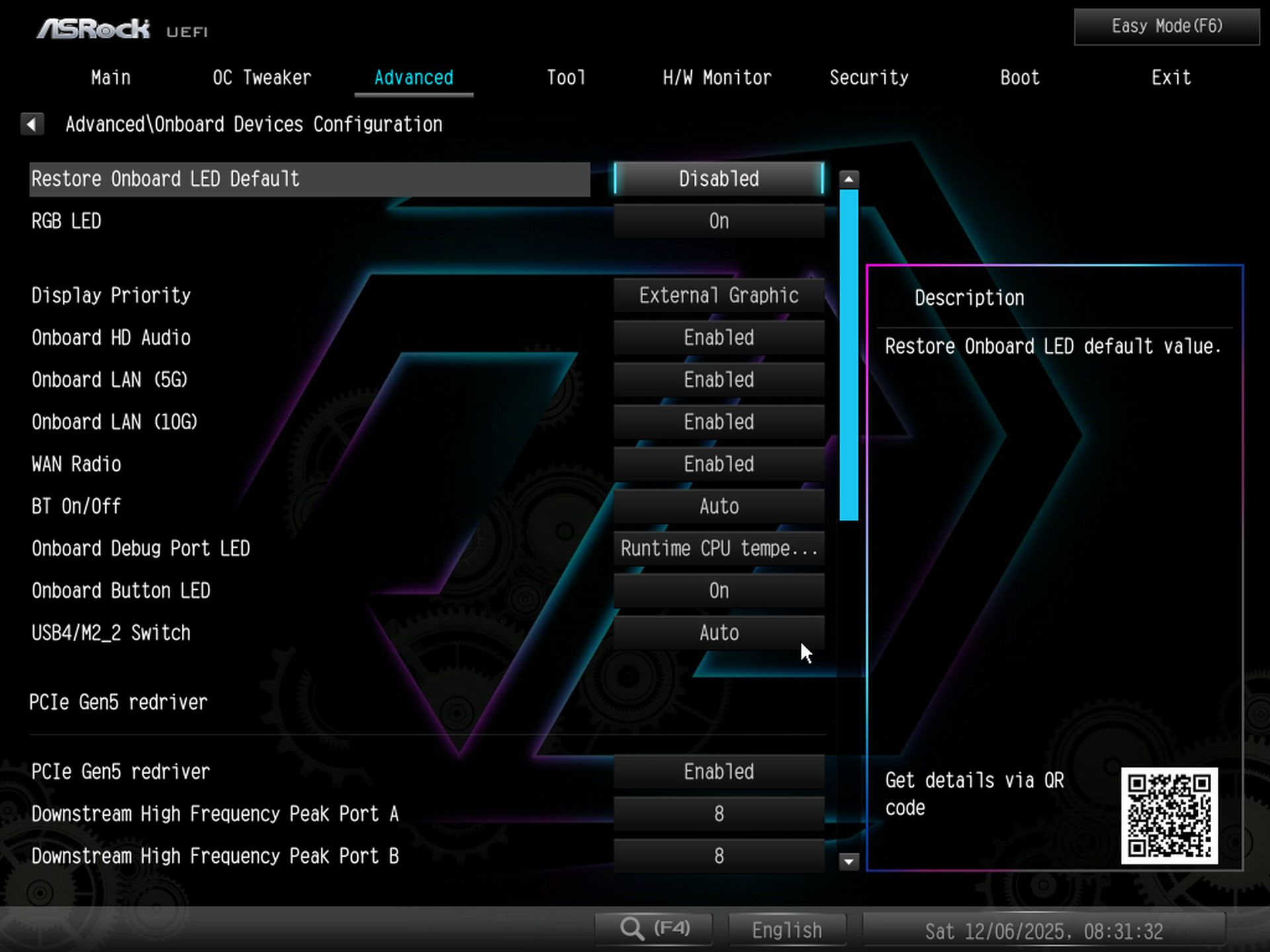Open Display Priority External Graphic dropdown
Image resolution: width=1270 pixels, height=952 pixels.
718,296
